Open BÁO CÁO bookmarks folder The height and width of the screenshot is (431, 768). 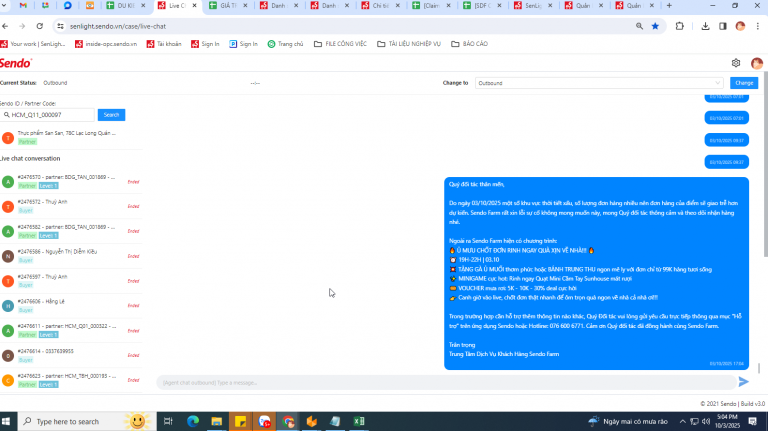[469, 44]
